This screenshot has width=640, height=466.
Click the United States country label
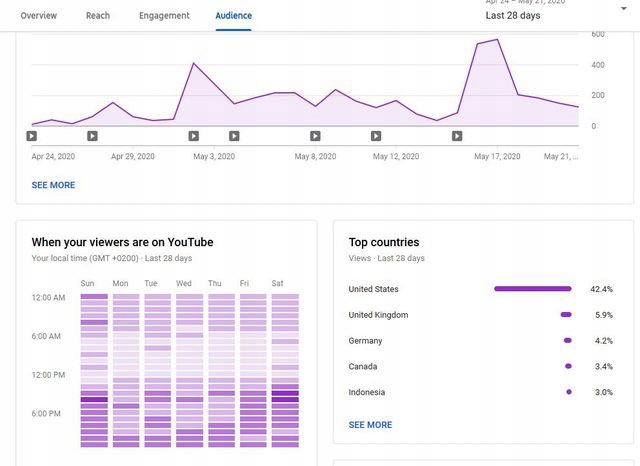(x=373, y=289)
